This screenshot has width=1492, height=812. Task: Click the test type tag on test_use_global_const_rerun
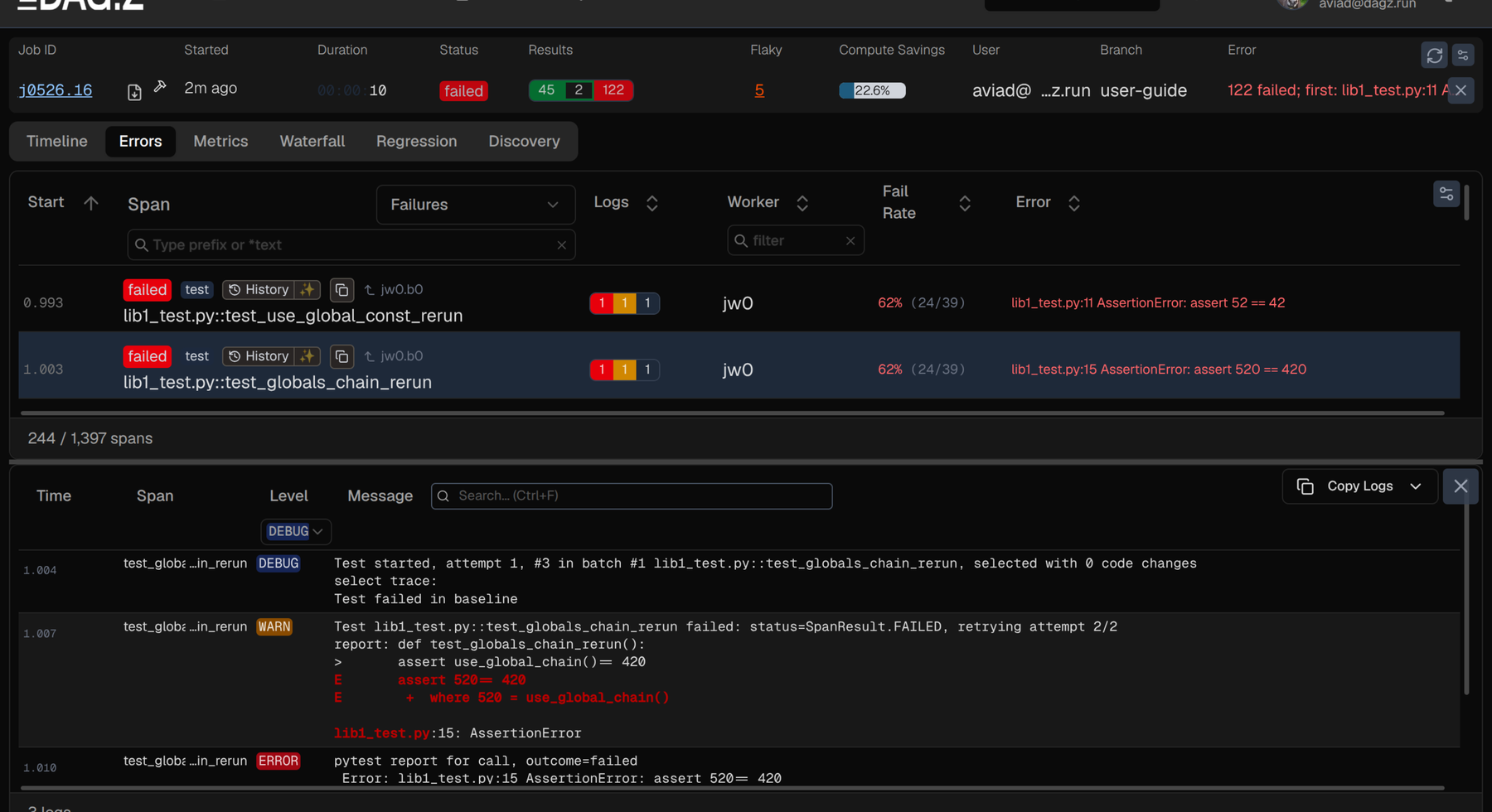point(196,290)
